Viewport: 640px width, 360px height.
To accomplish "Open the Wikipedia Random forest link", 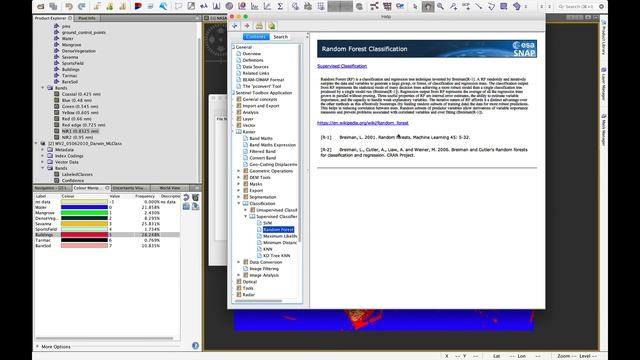I will coord(362,123).
